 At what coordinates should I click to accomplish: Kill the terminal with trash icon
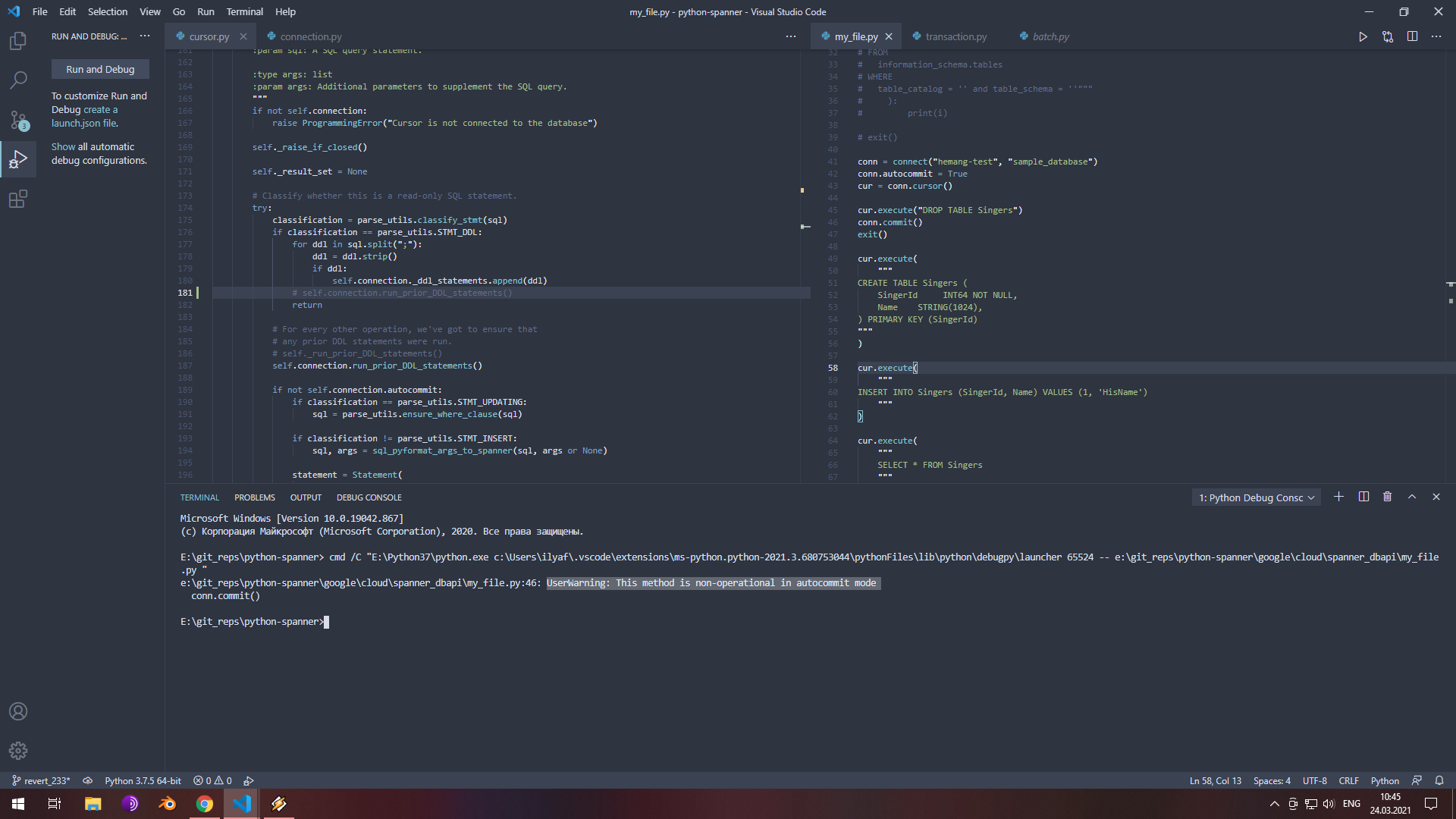1388,497
